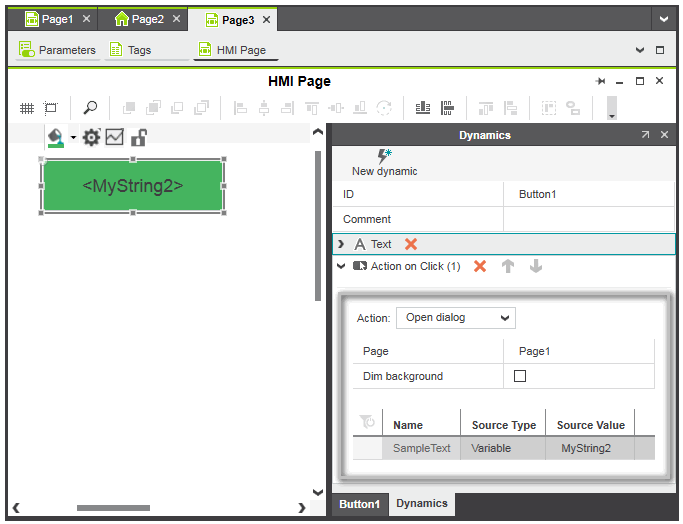Toggle the grid display icon
Viewport: 683px width, 524px height.
26,108
